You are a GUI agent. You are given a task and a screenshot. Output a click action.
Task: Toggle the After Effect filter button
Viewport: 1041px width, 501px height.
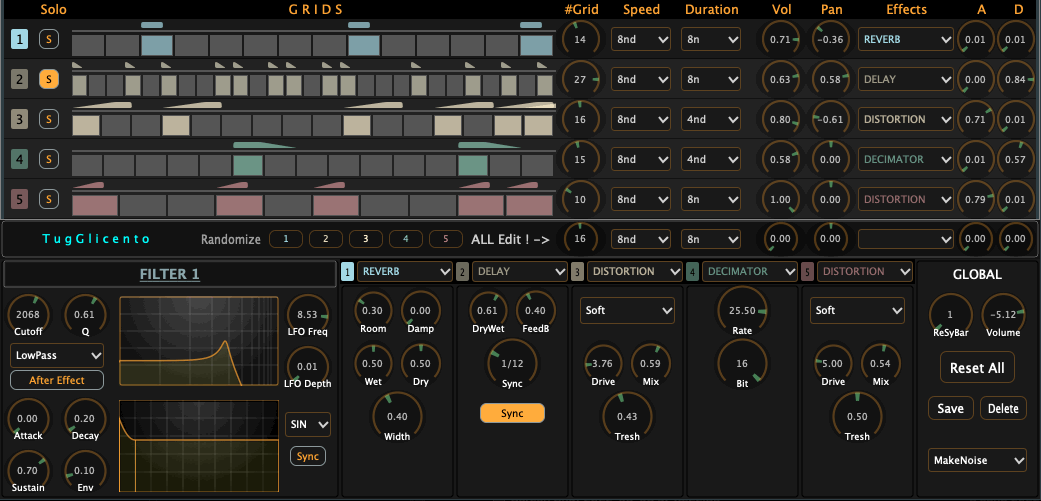(x=56, y=380)
